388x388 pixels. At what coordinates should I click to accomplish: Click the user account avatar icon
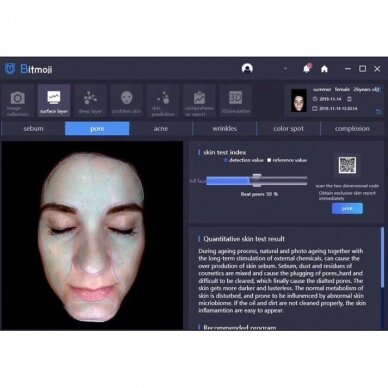[247, 68]
